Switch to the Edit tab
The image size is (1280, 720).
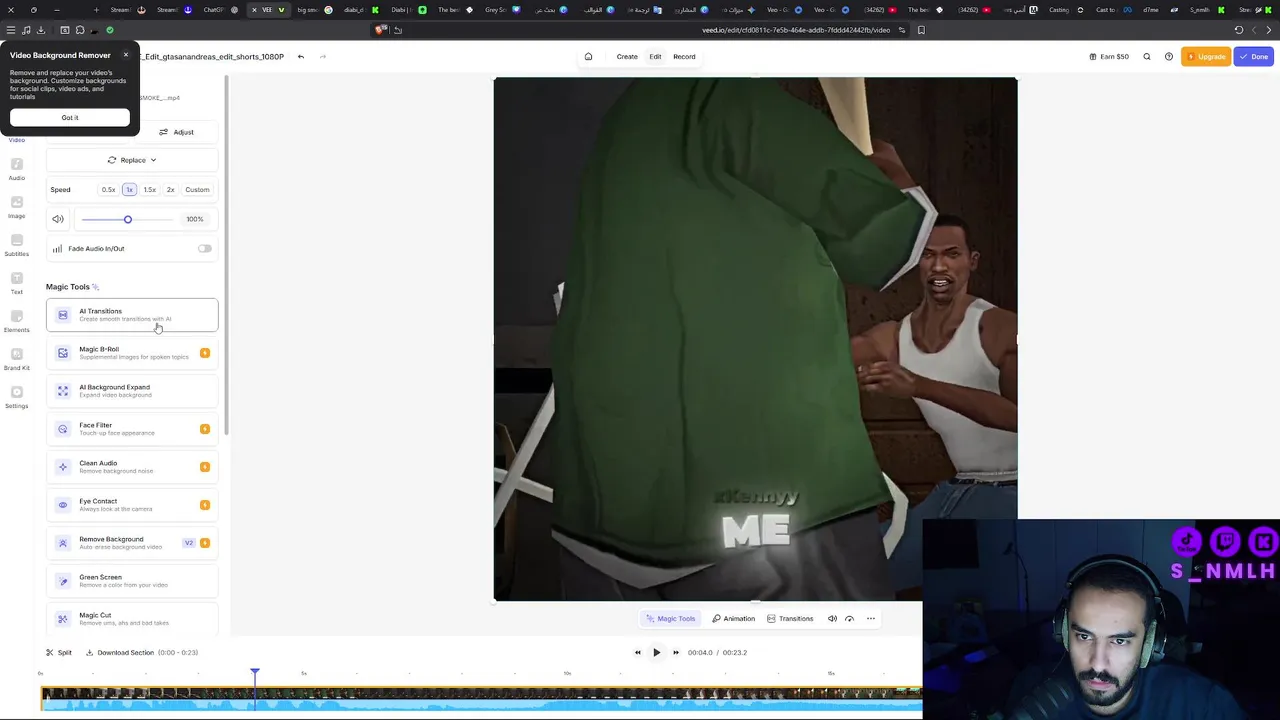click(x=655, y=57)
